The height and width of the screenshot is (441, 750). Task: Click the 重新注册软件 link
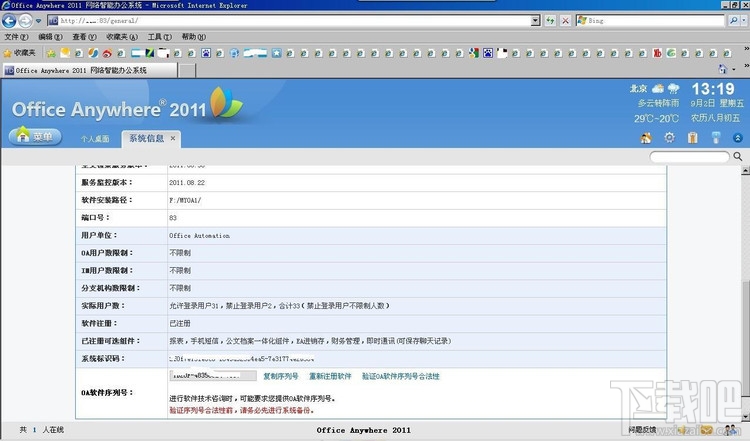click(330, 376)
